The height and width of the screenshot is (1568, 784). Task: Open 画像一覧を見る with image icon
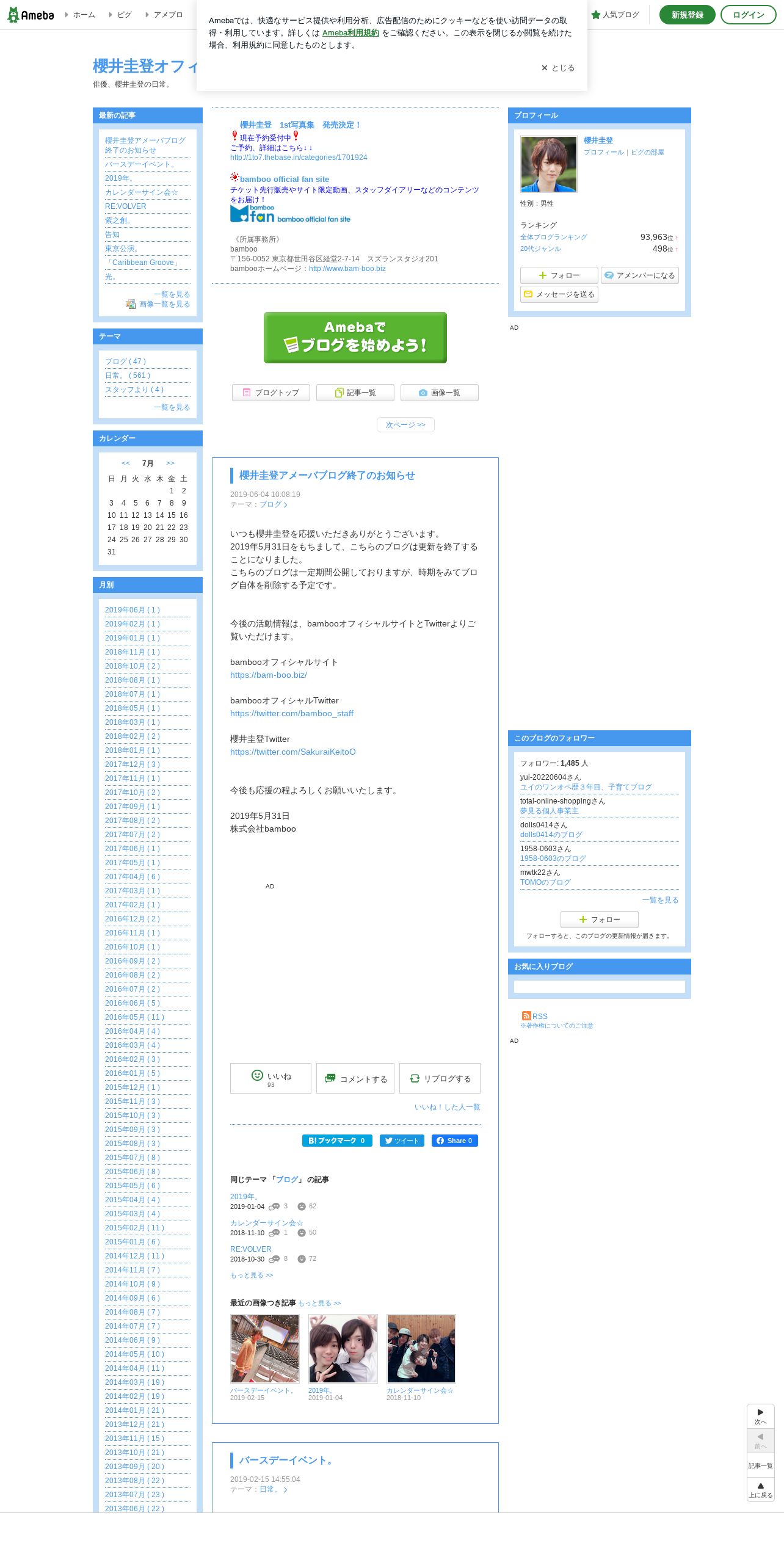coord(158,304)
